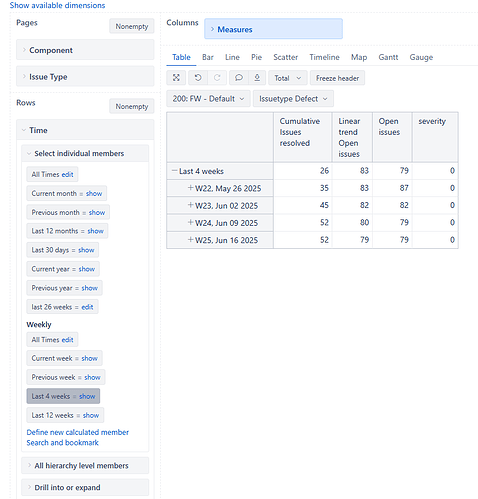
Task: Switch to the Table tab
Action: [x=181, y=57]
